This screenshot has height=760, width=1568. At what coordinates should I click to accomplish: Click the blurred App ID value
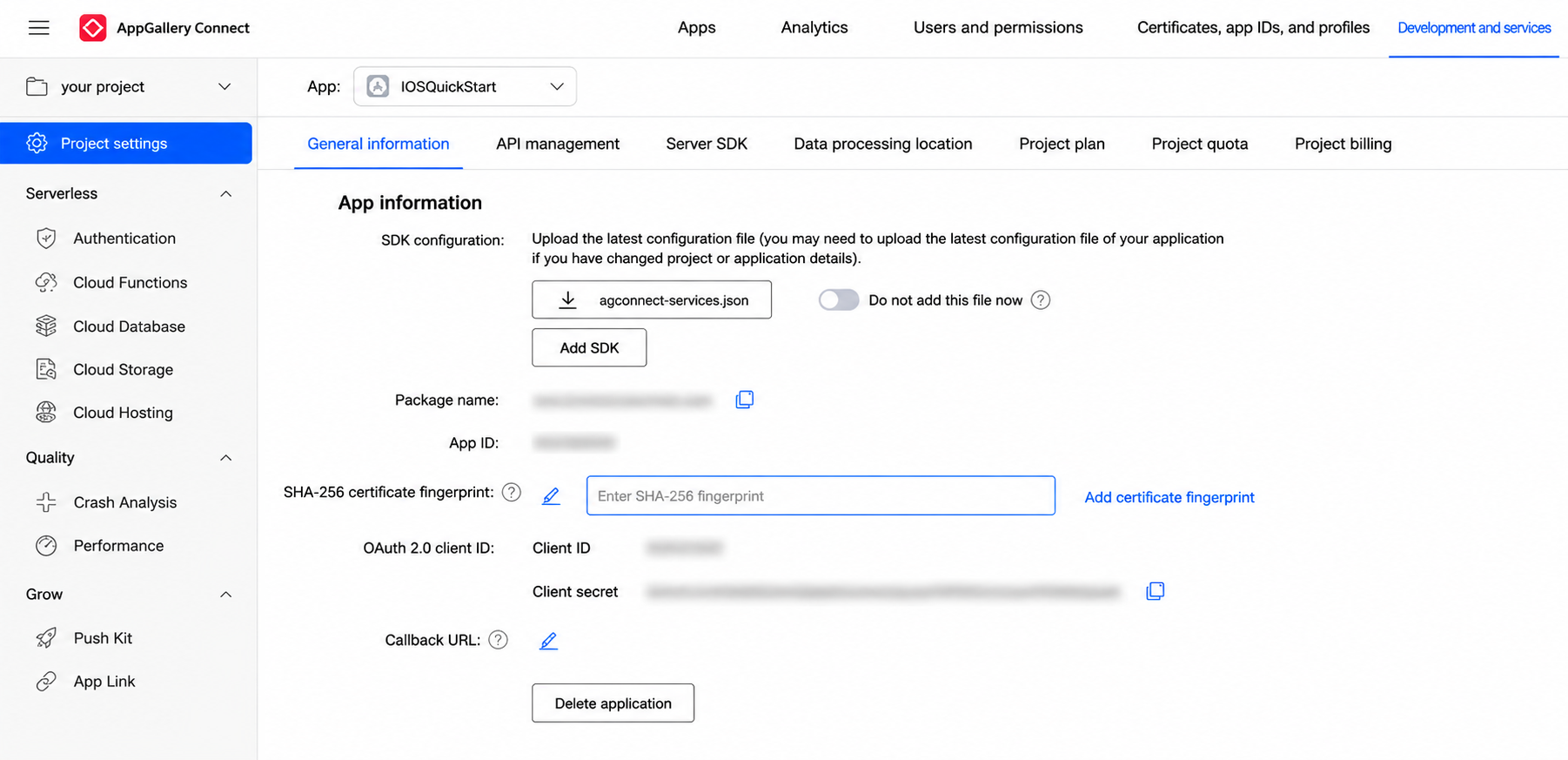point(574,442)
